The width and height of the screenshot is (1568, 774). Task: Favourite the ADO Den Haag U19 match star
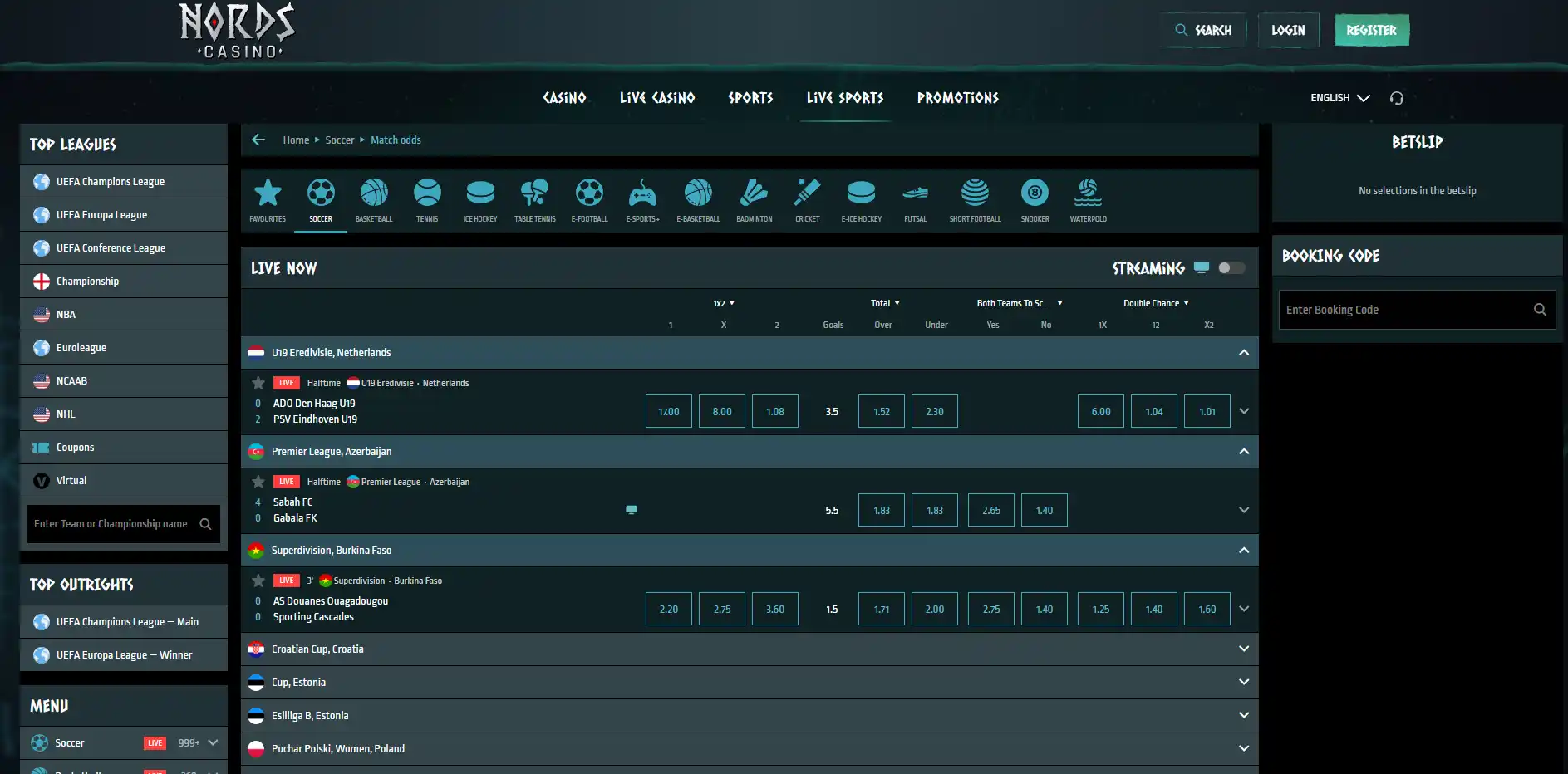click(258, 383)
